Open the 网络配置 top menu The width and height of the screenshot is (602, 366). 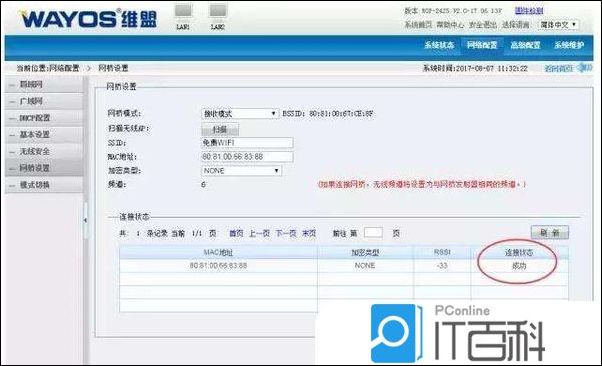point(482,45)
